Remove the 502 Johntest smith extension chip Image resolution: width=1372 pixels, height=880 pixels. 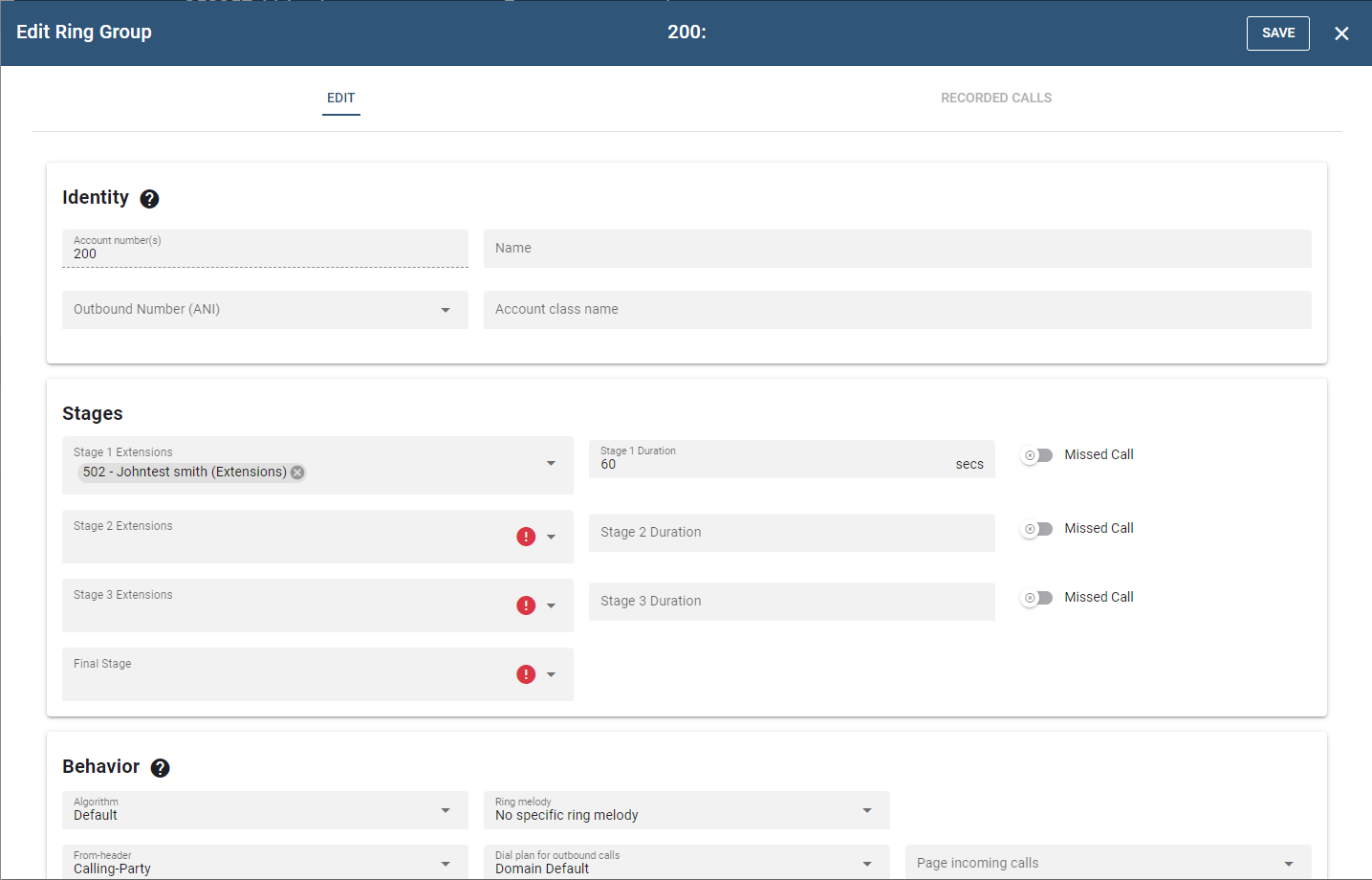[x=297, y=473]
